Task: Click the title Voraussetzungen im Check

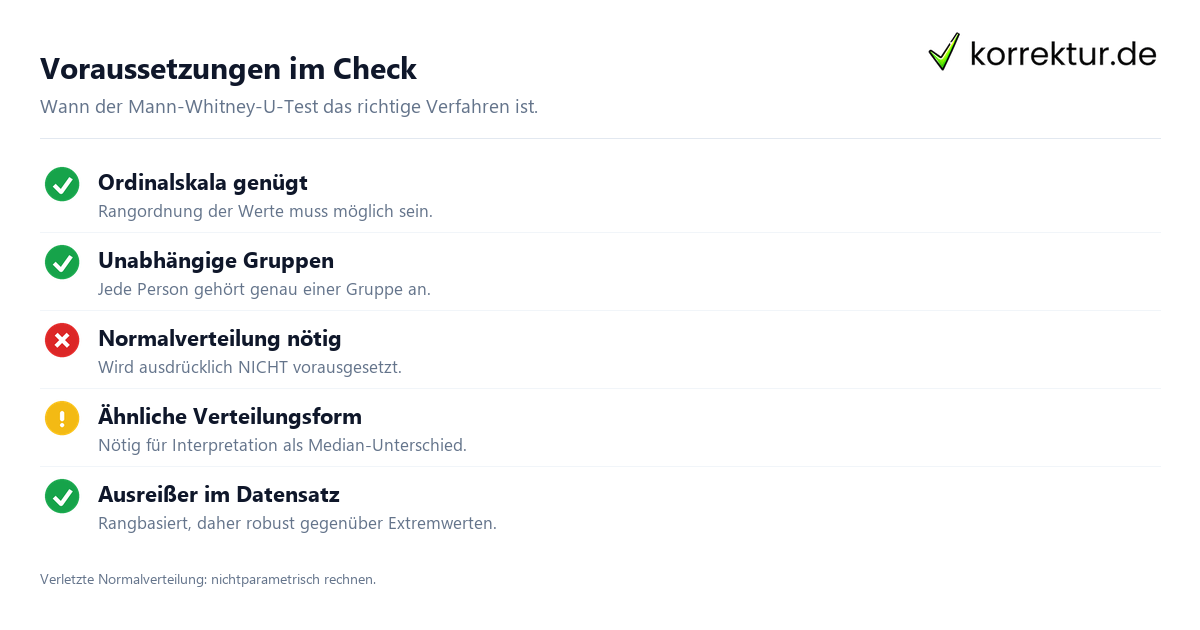Action: (x=228, y=69)
